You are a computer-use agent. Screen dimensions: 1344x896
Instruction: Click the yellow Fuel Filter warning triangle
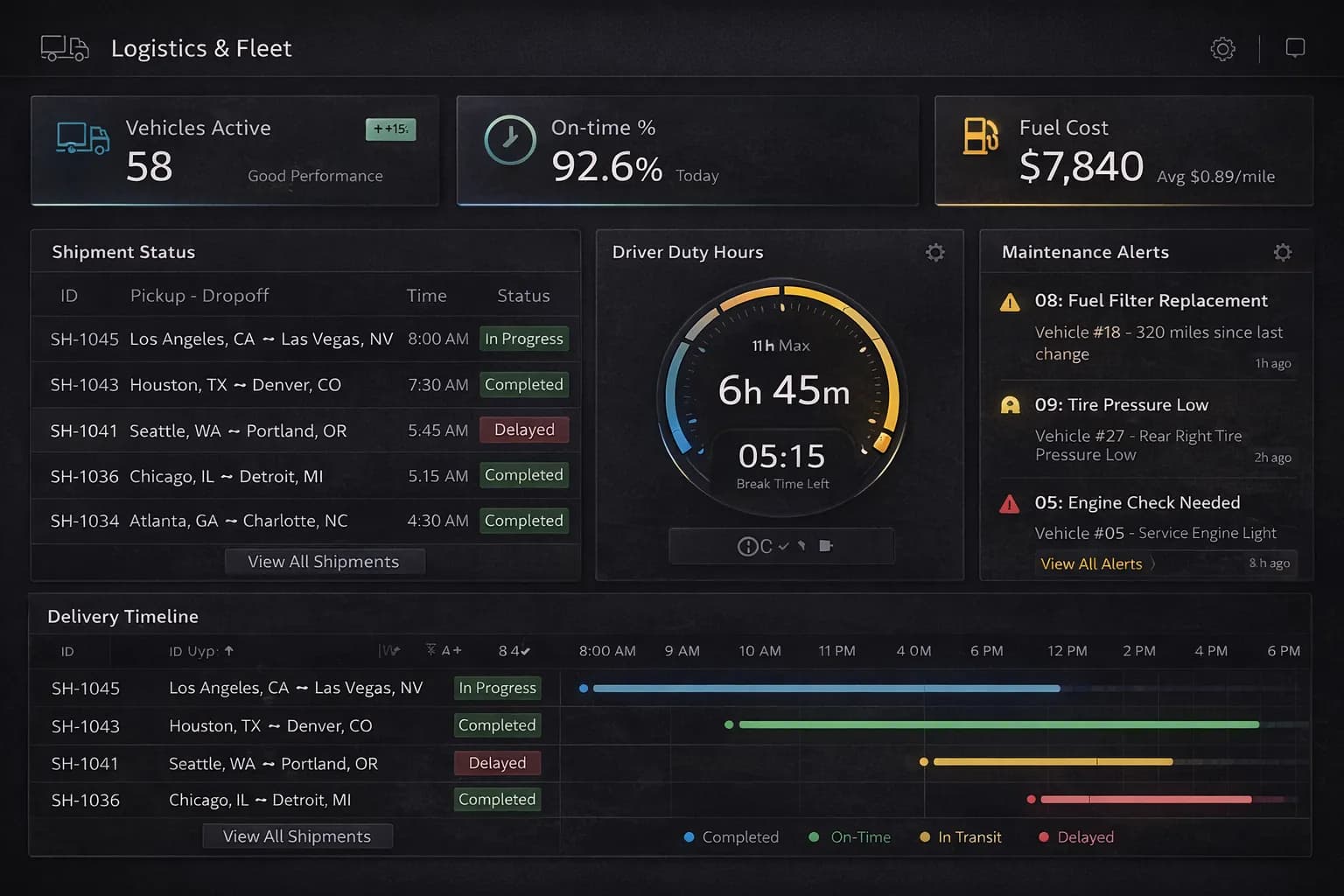pyautogui.click(x=1010, y=303)
